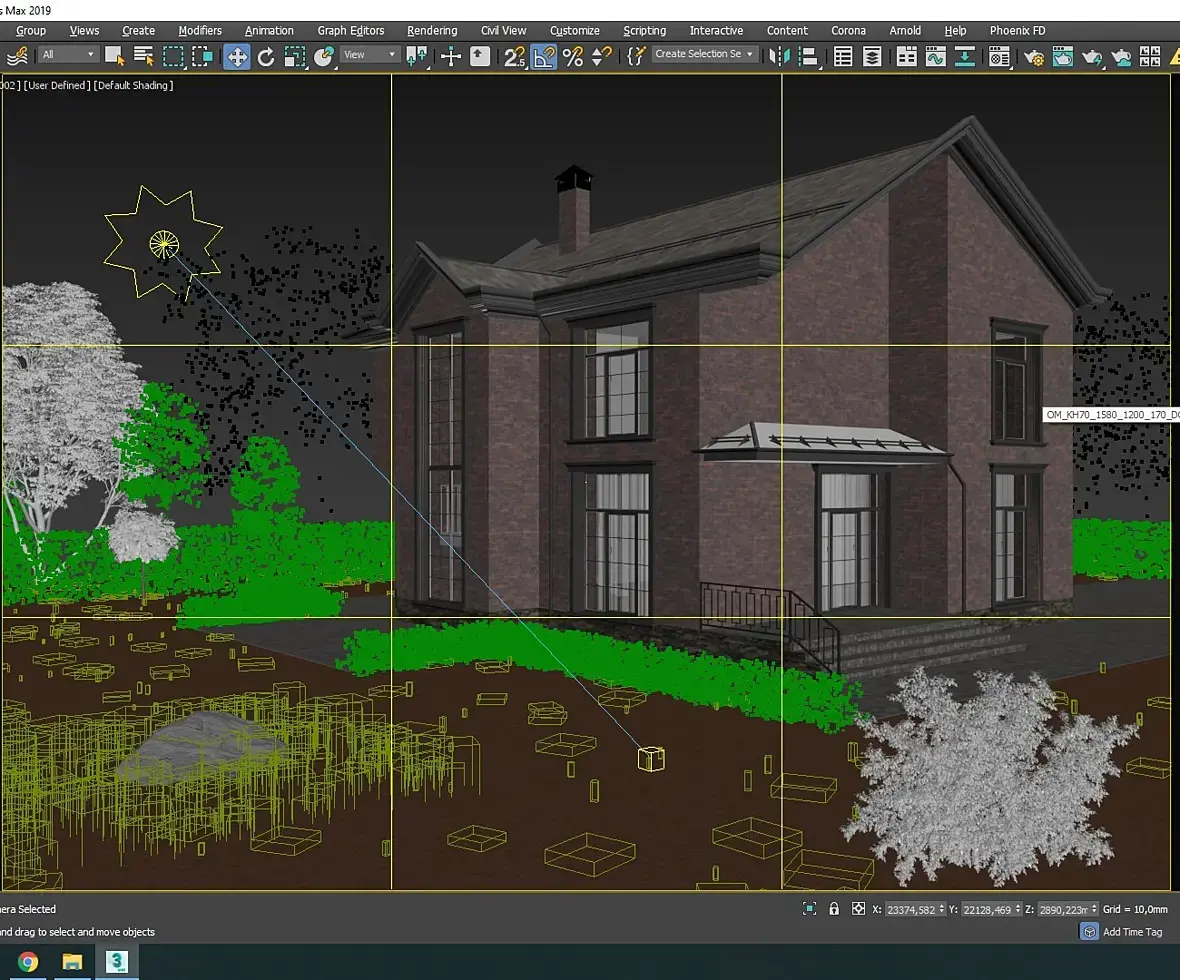The width and height of the screenshot is (1180, 980).
Task: Open File Explorer from the taskbar
Action: pyautogui.click(x=72, y=962)
